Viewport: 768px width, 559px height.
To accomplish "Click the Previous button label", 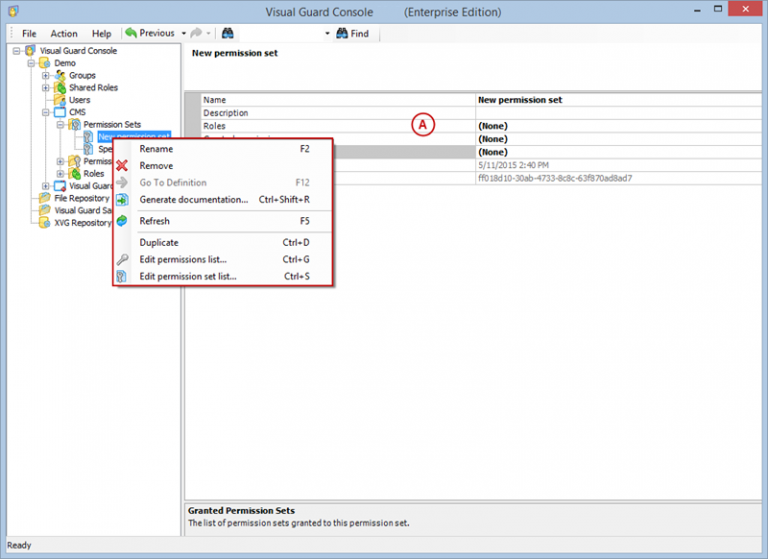I will pos(157,33).
